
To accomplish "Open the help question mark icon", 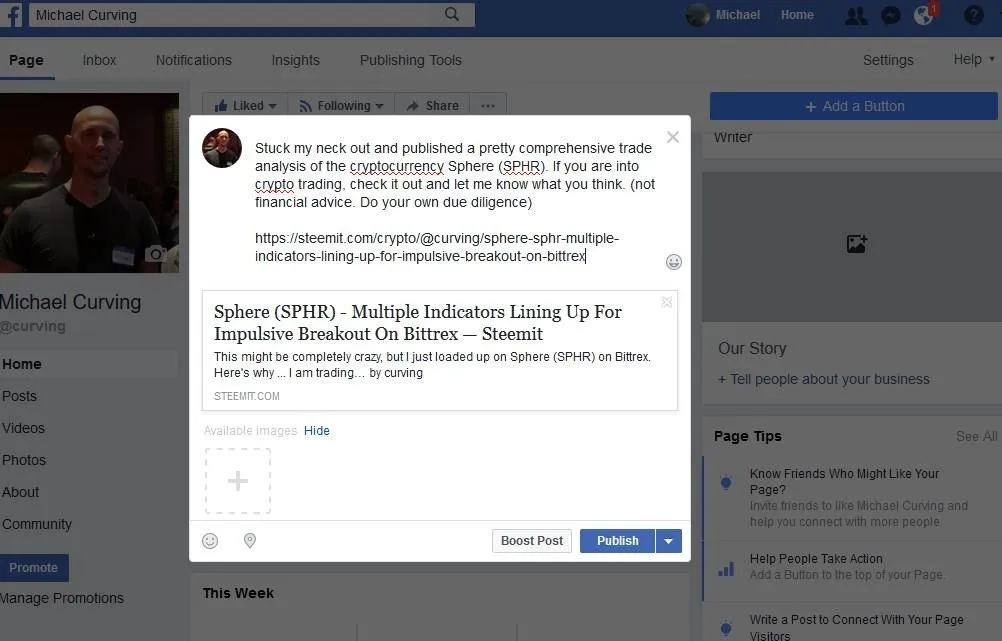I will (973, 15).
